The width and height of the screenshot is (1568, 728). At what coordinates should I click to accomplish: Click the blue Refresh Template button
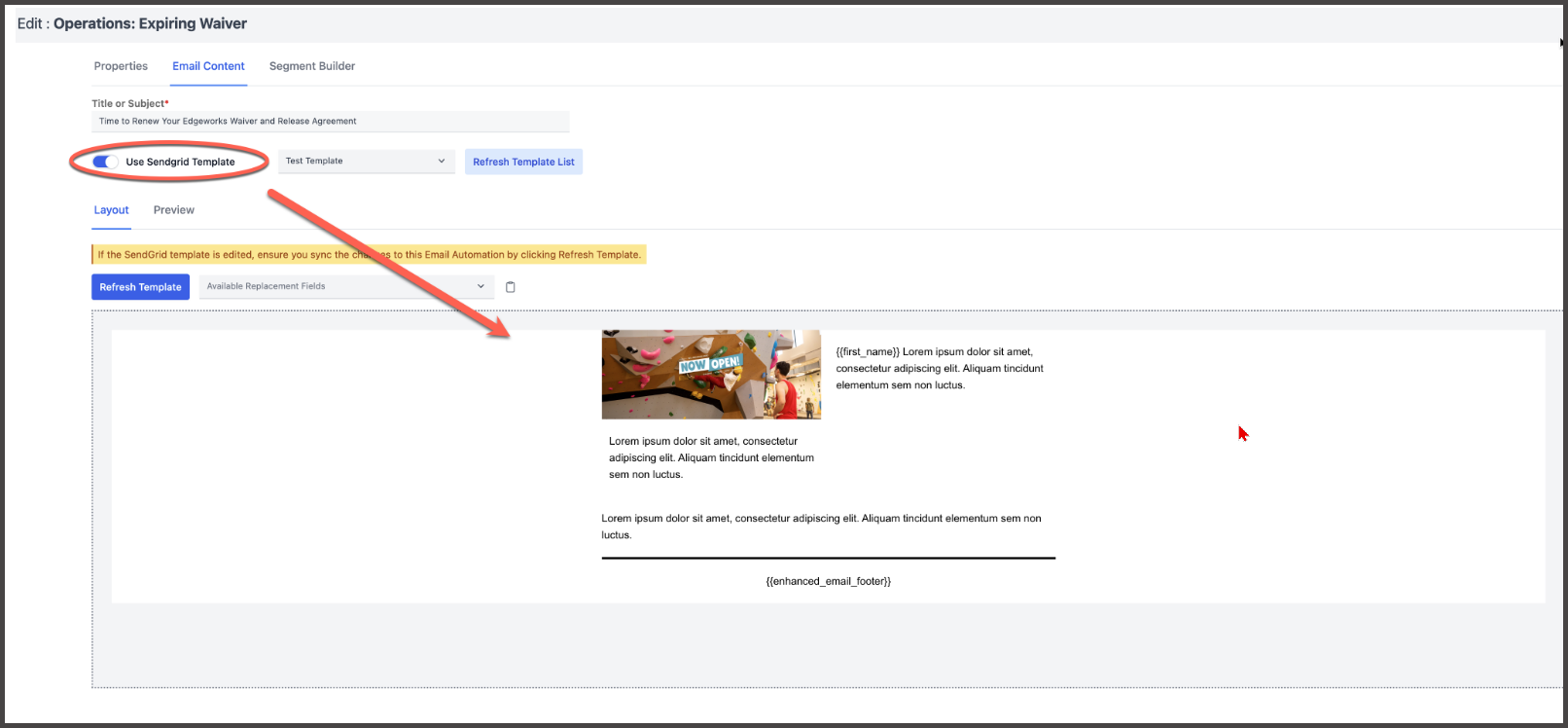(140, 287)
